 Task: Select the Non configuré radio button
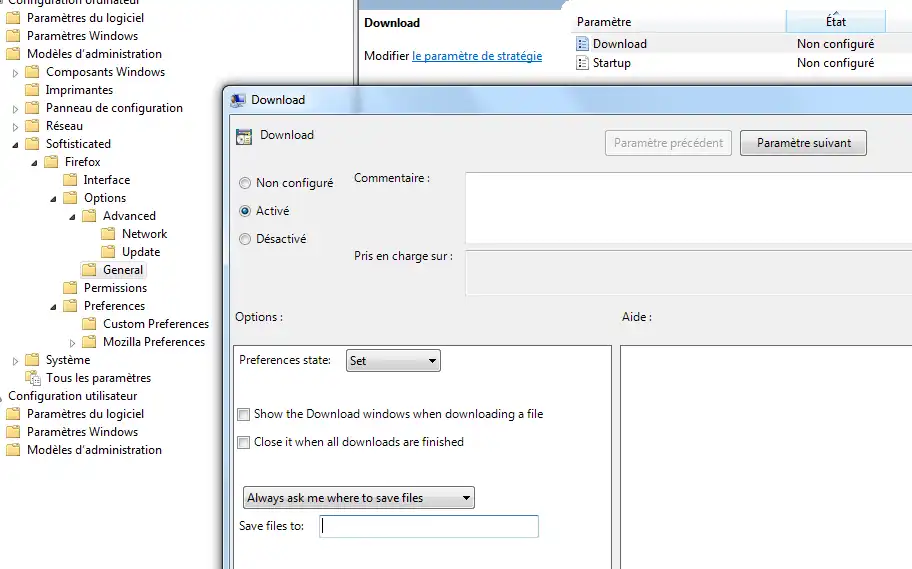(245, 183)
